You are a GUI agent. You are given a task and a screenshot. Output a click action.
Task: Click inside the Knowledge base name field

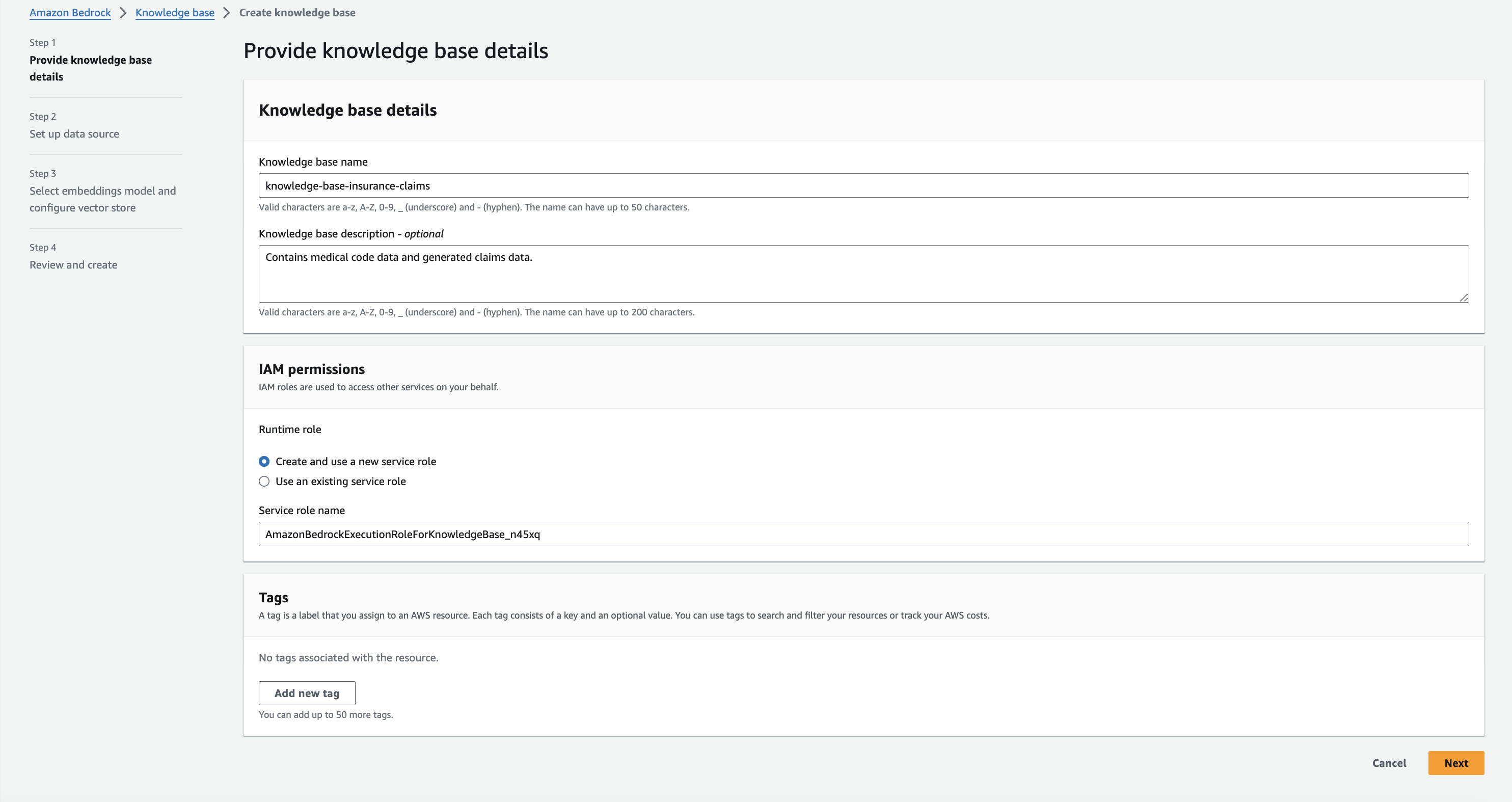click(x=863, y=185)
